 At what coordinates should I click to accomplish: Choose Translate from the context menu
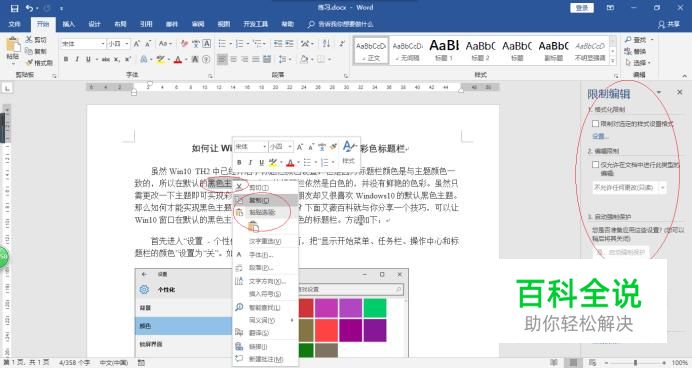266,333
